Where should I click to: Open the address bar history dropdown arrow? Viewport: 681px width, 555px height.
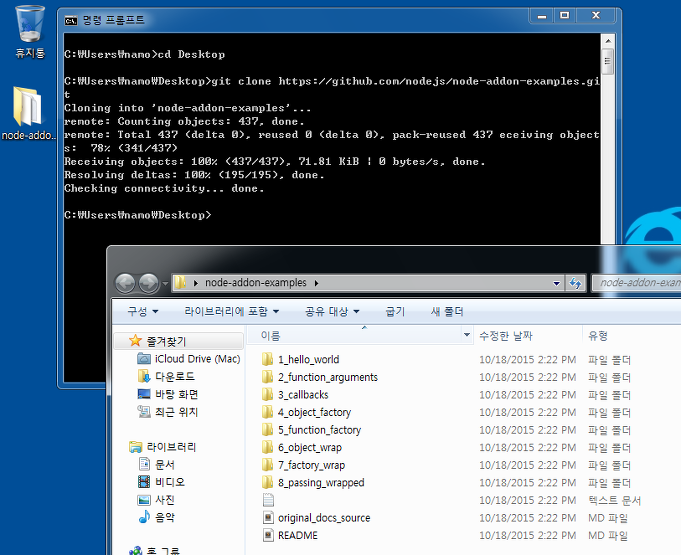(556, 284)
